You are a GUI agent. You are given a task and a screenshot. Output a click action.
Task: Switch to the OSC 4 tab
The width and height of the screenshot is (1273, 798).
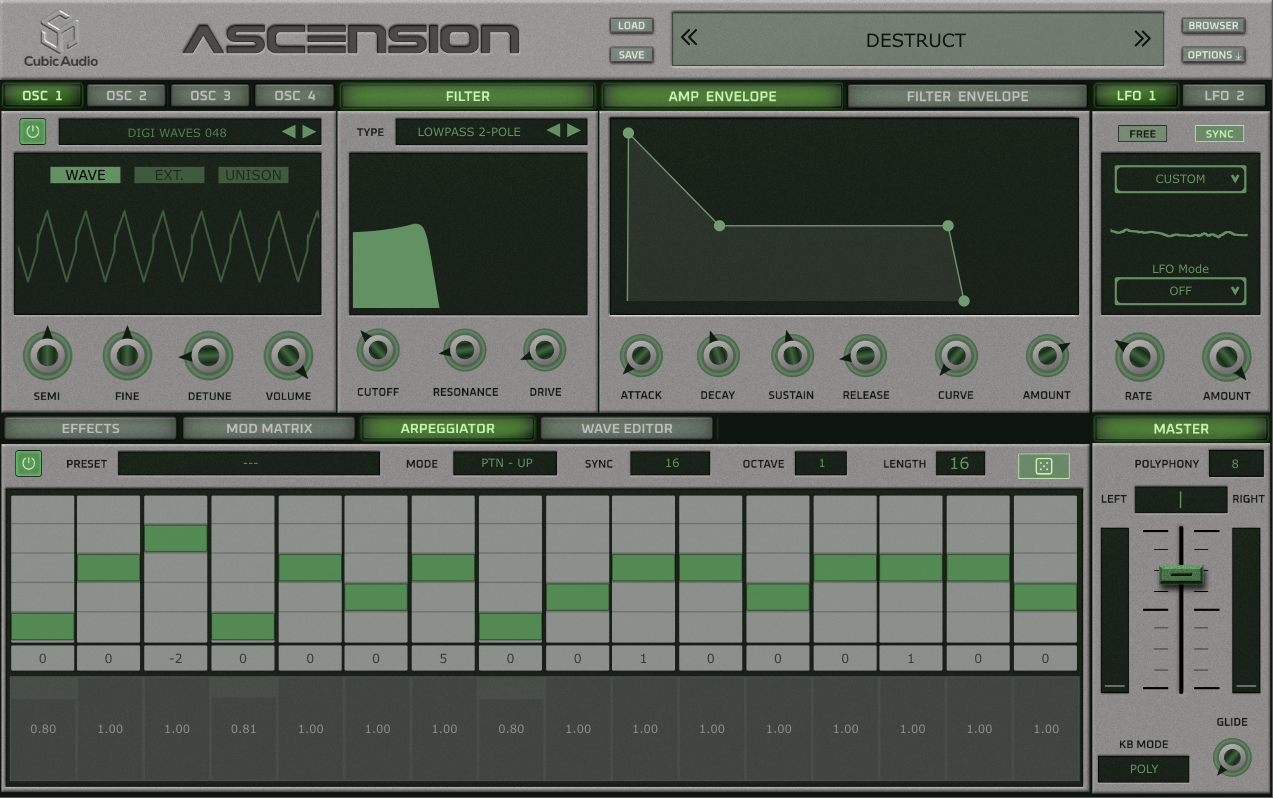pos(295,96)
